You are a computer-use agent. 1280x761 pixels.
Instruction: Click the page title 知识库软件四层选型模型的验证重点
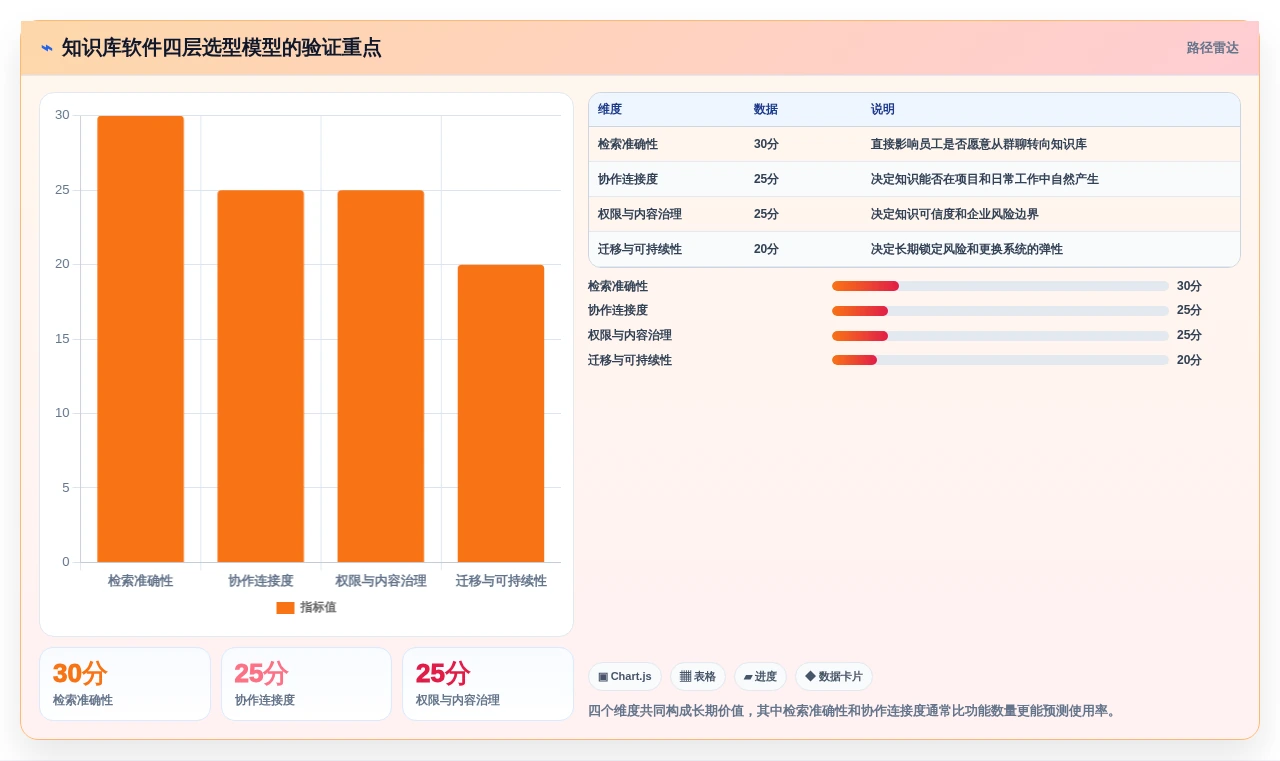coord(221,48)
